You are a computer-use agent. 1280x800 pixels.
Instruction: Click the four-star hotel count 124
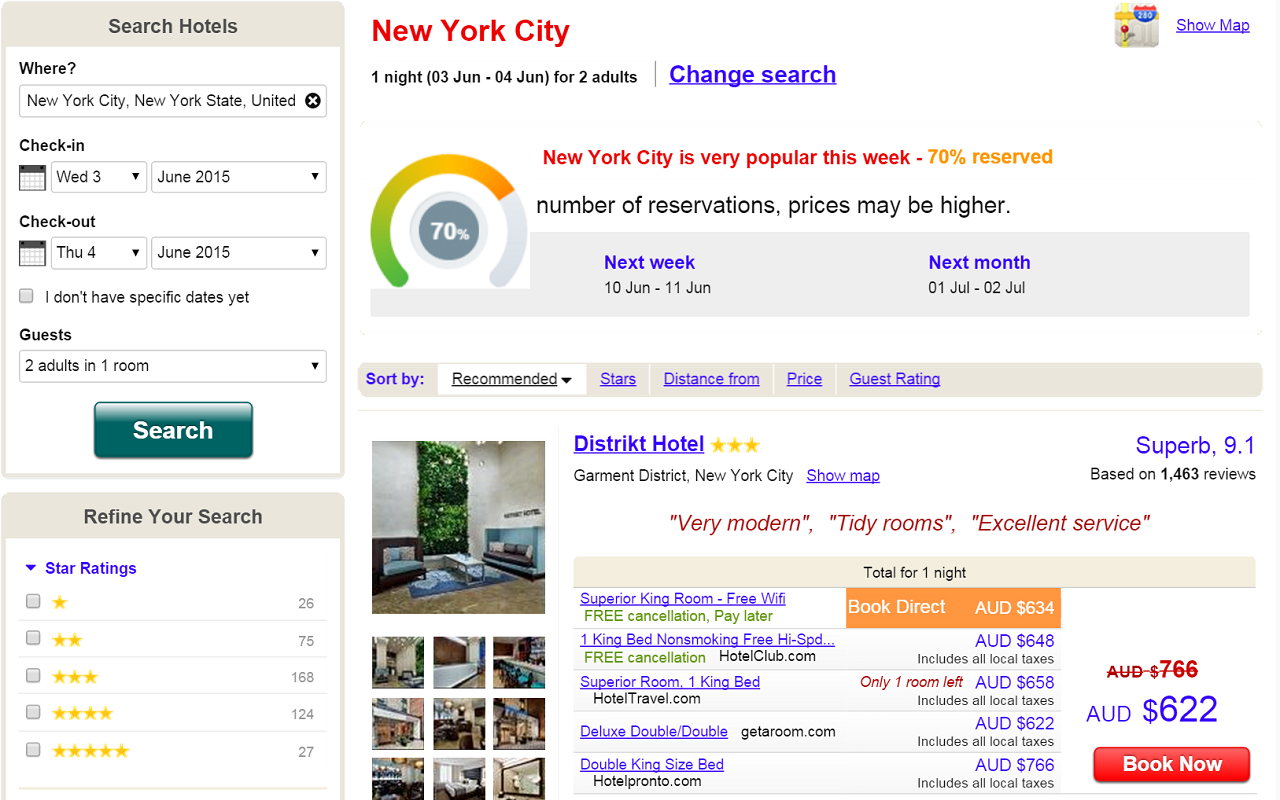tap(303, 714)
